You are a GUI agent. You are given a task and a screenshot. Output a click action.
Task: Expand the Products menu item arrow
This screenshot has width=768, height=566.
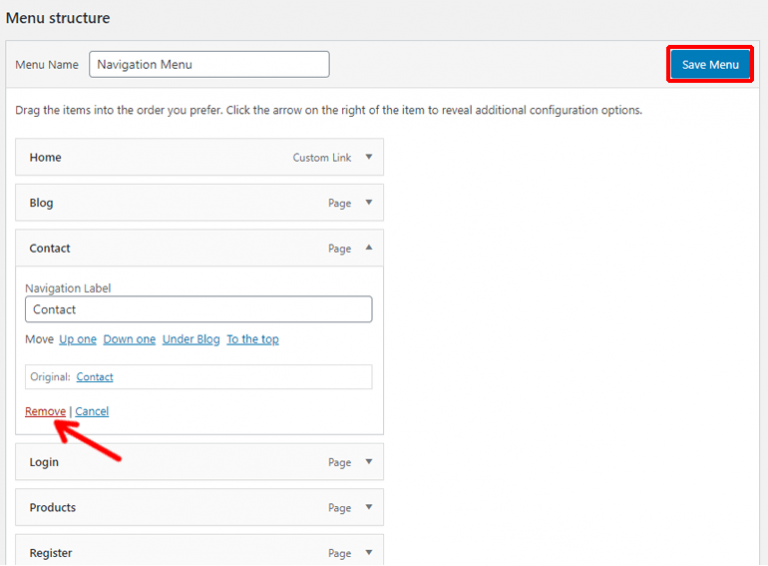click(368, 507)
